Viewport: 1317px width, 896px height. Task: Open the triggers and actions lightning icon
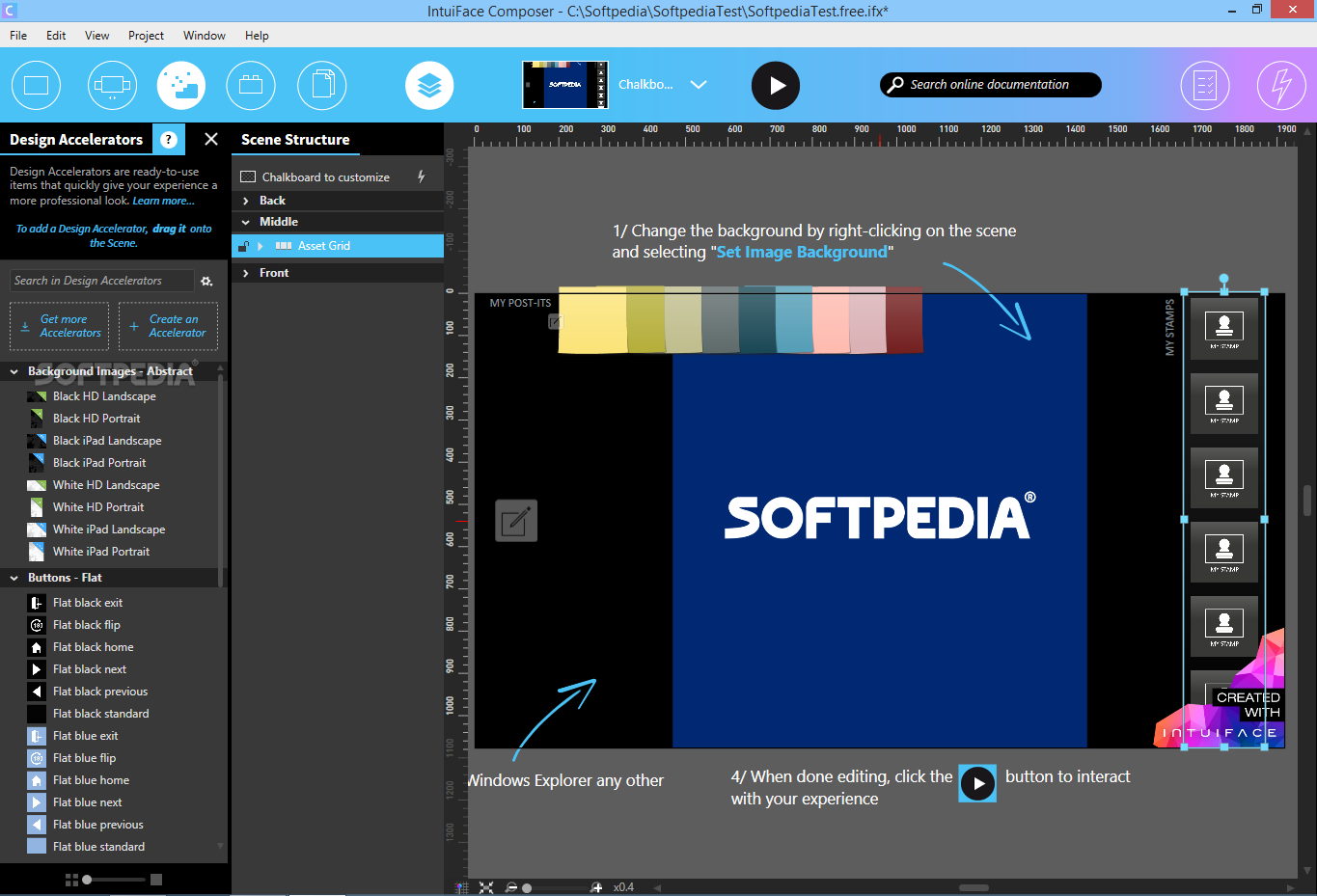coord(1281,85)
